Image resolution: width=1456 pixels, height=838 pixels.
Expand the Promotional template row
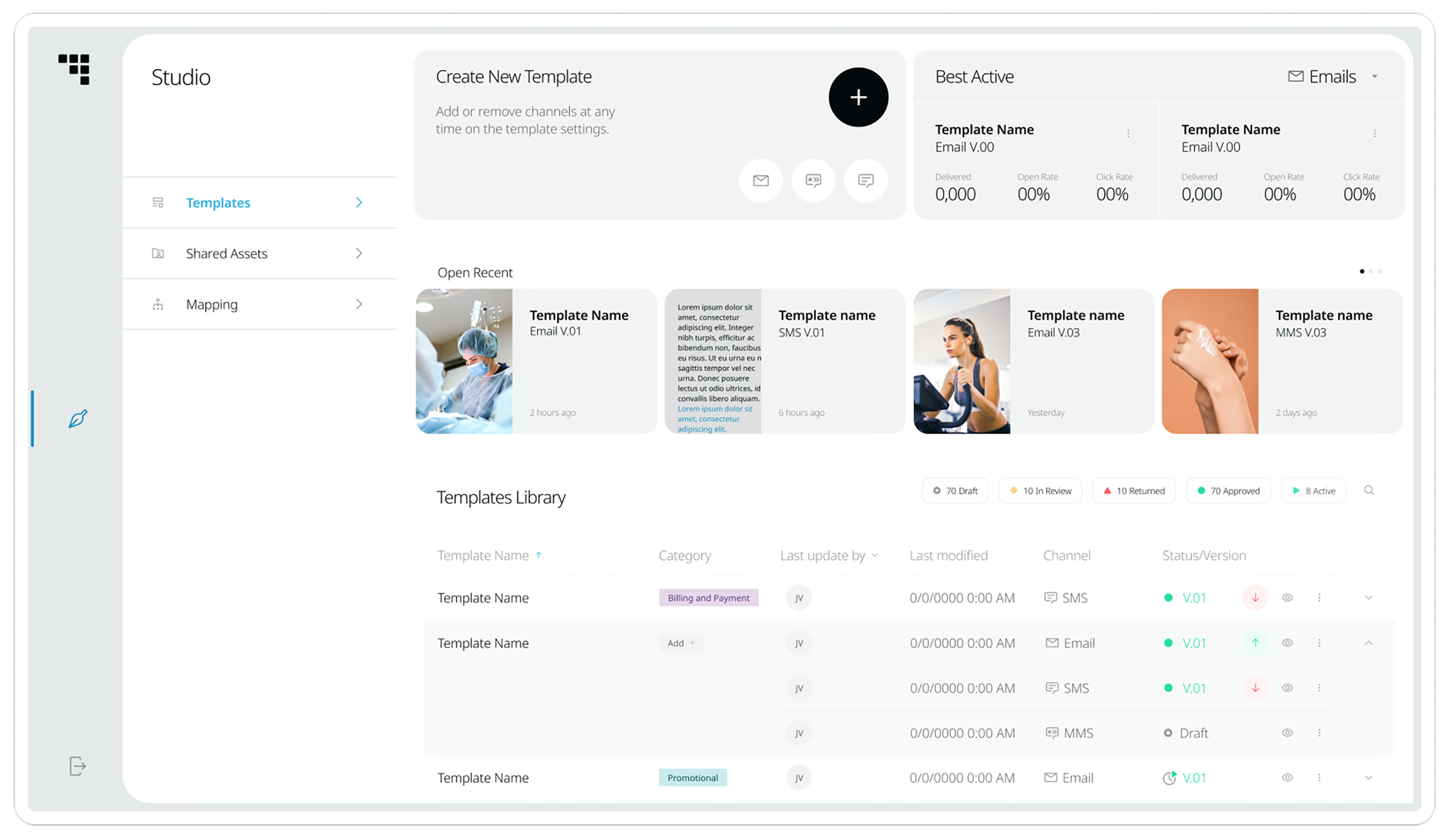[x=1368, y=778]
